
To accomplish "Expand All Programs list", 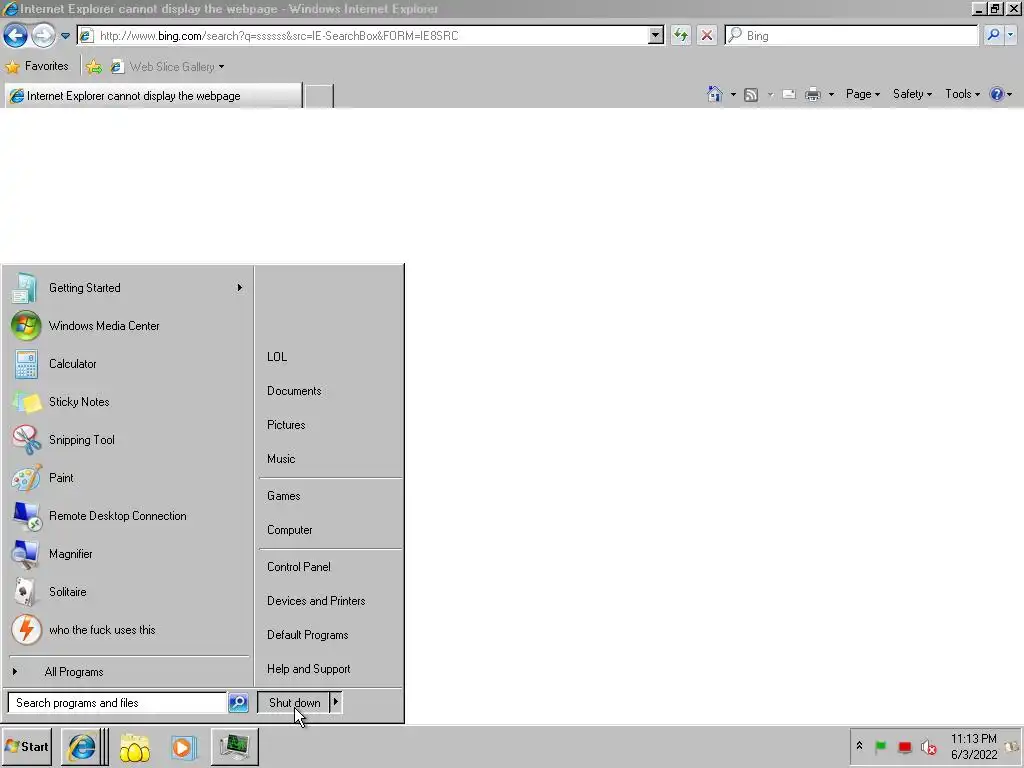I will pos(129,671).
